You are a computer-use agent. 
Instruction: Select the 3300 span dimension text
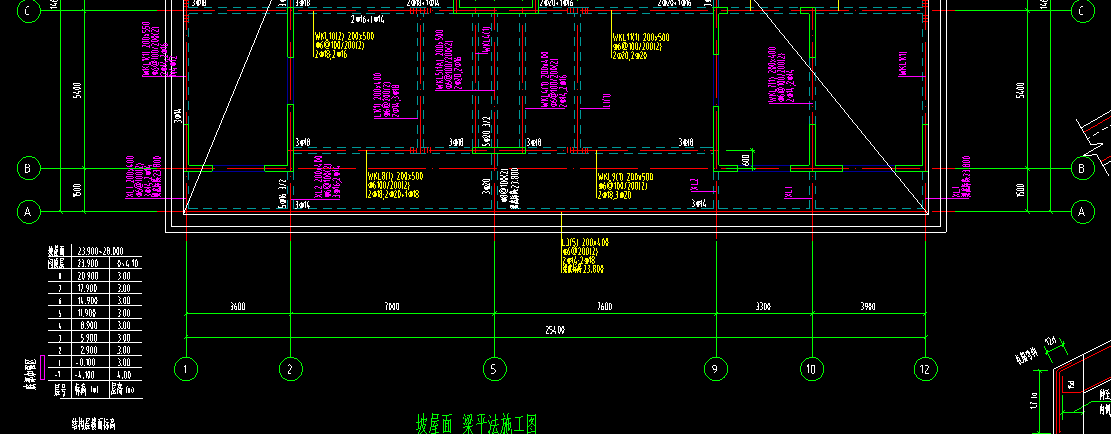763,307
